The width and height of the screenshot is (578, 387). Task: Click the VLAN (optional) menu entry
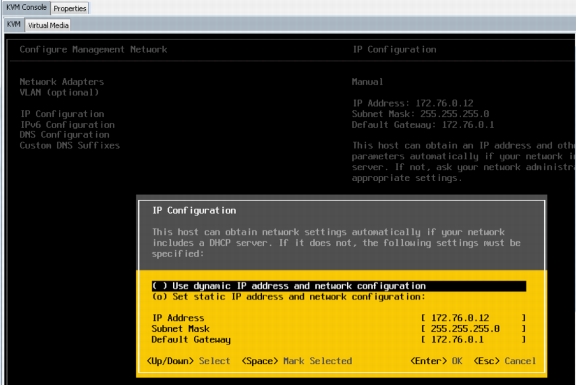pyautogui.click(x=59, y=93)
